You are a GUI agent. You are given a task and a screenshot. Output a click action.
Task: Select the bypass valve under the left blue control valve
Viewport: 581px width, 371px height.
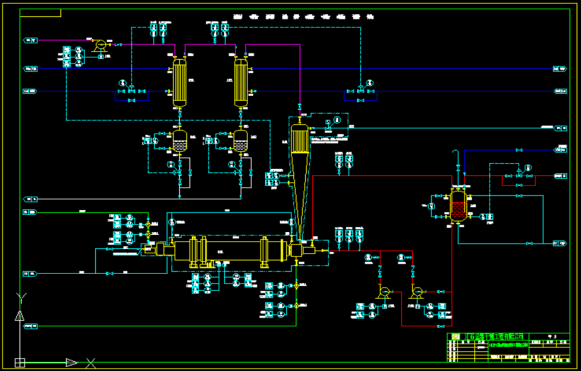[x=132, y=100]
